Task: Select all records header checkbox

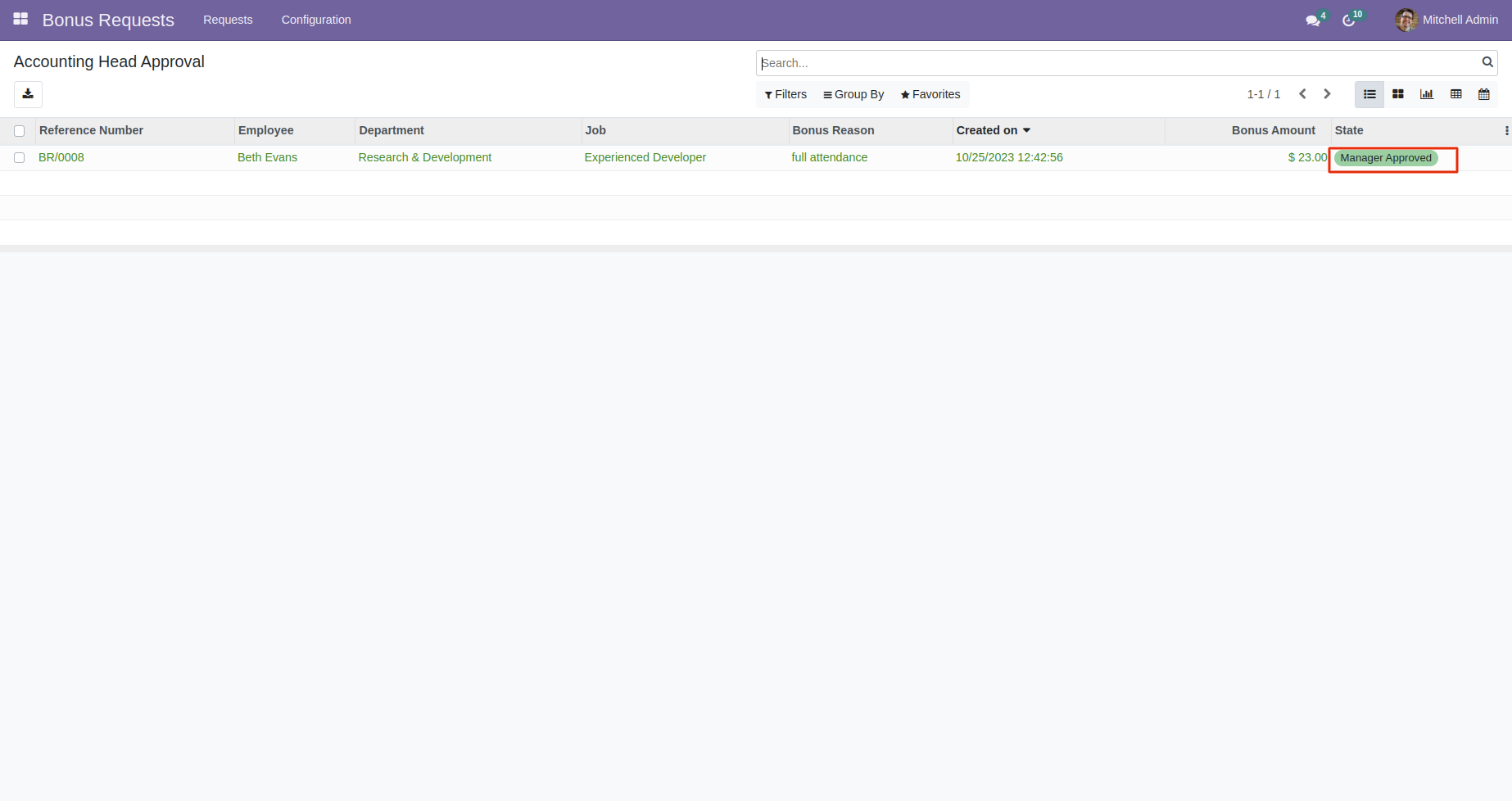Action: coord(20,131)
